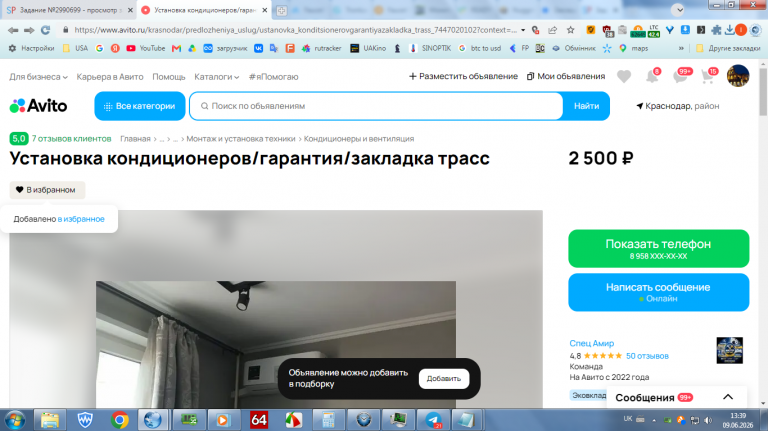This screenshot has height=431, width=768.
Task: Click the Поиск по объявлениям search field
Action: point(376,106)
